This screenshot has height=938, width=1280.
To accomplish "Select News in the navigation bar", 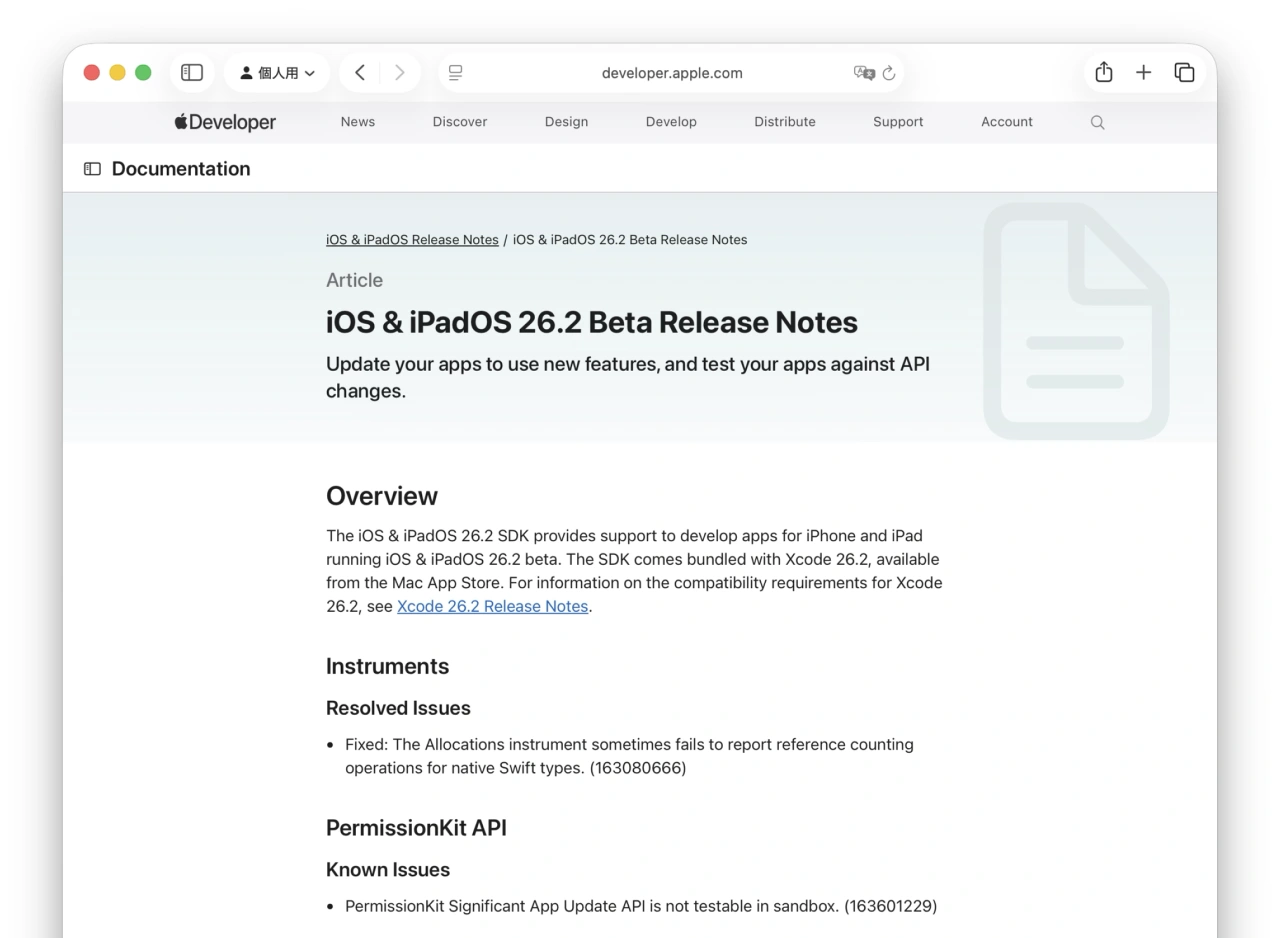I will tap(357, 121).
